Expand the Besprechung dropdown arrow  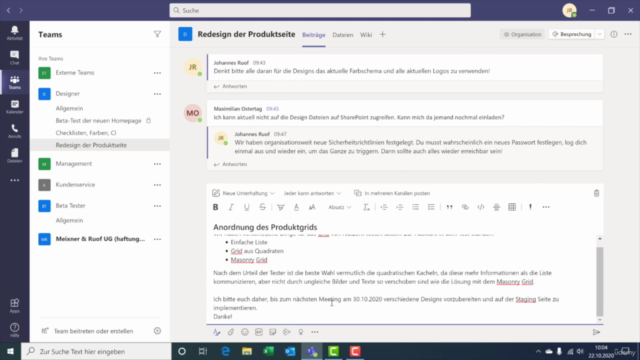600,34
